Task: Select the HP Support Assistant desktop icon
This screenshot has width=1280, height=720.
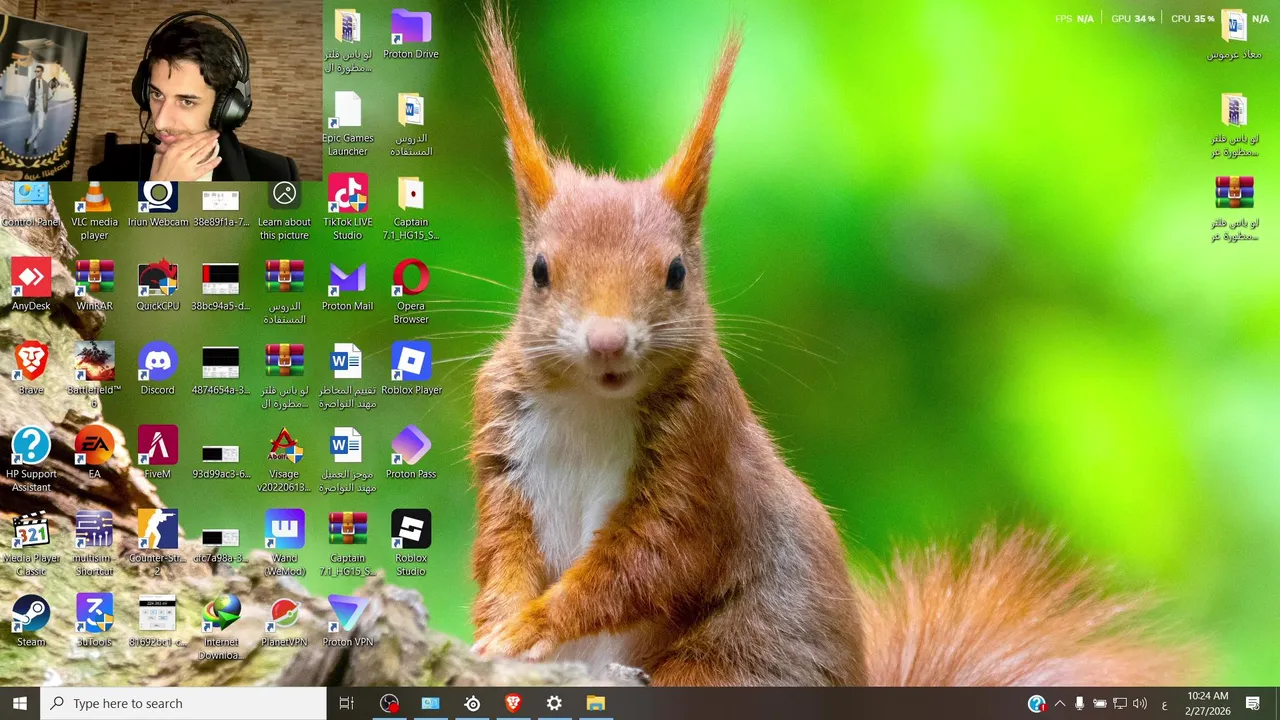Action: click(x=31, y=460)
